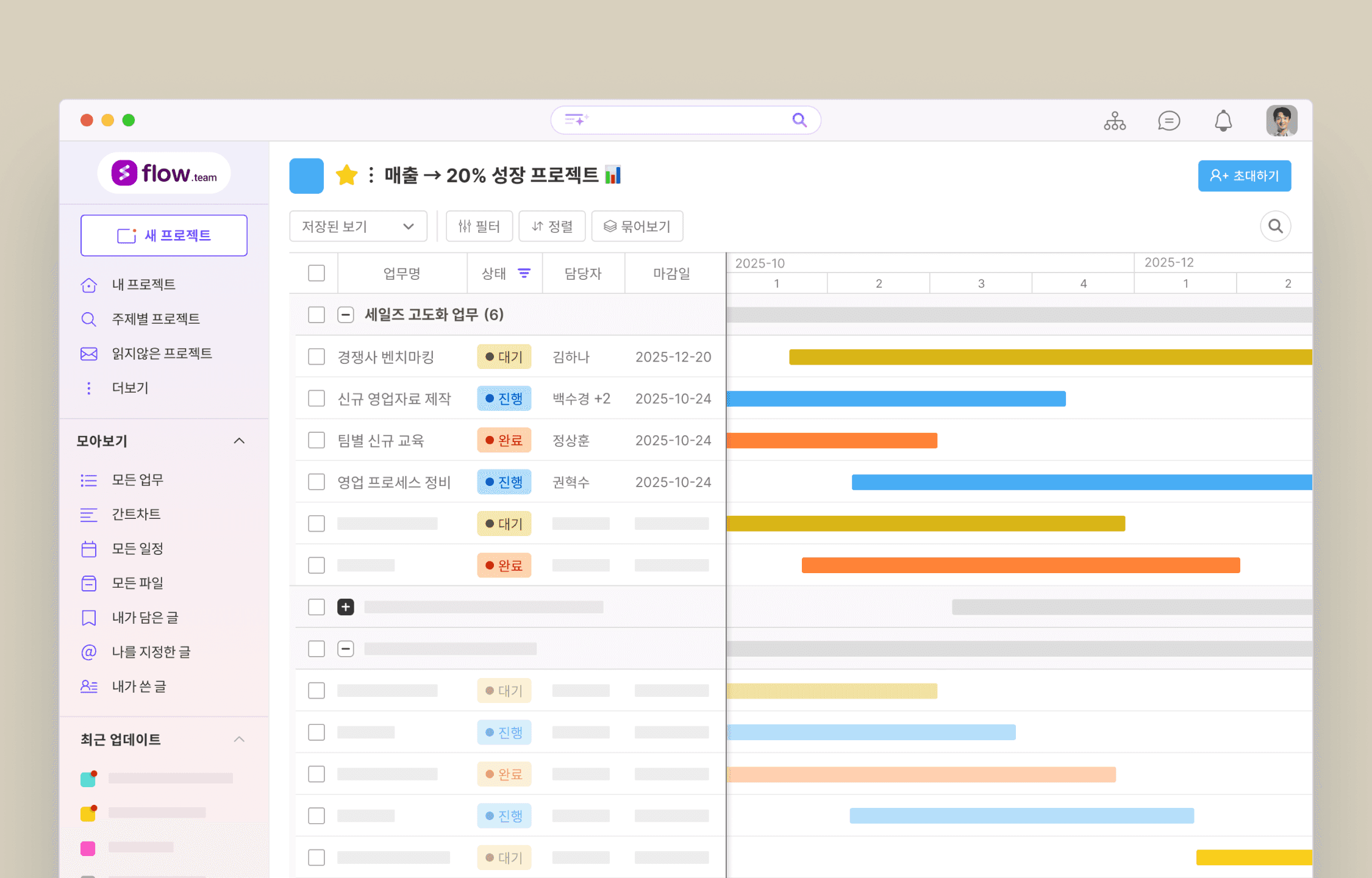
Task: Collapse the 세일즈 고도화 업무 group
Action: pyautogui.click(x=346, y=315)
